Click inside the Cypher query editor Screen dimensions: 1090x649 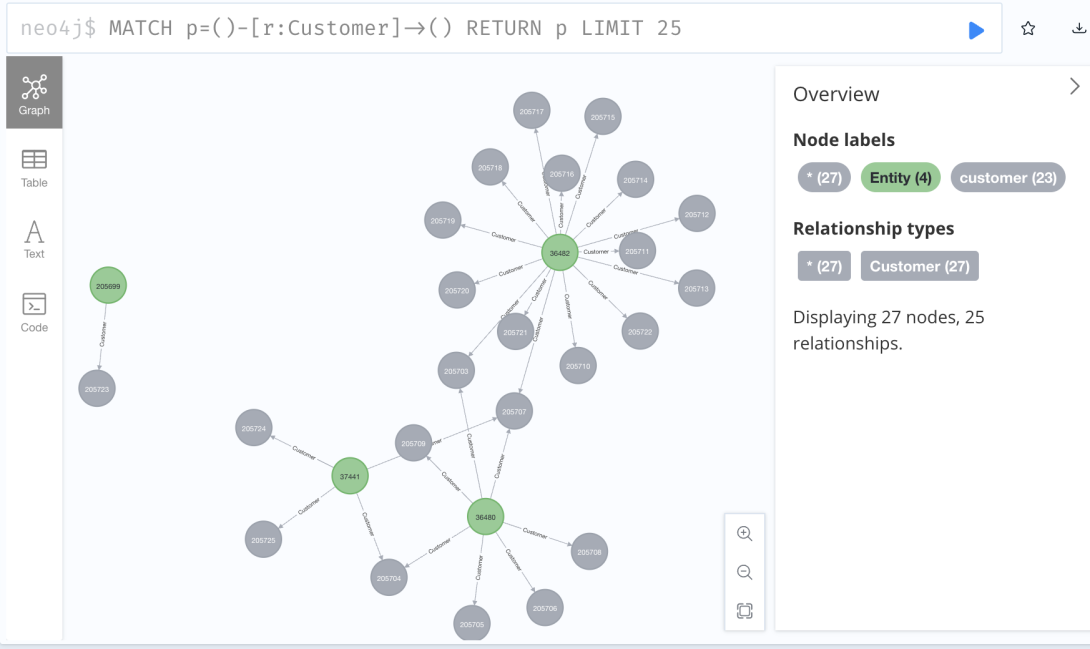(504, 28)
